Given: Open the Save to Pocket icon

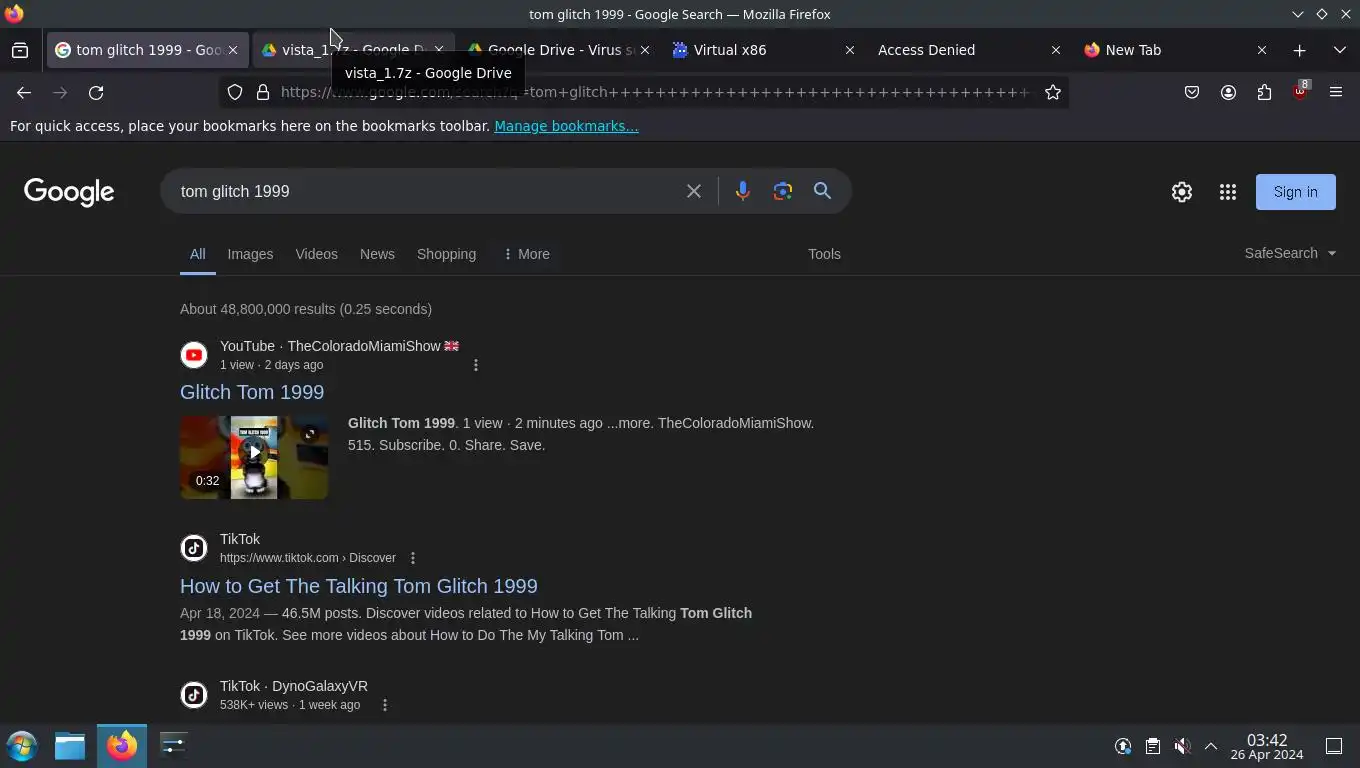Looking at the screenshot, I should (x=1192, y=92).
